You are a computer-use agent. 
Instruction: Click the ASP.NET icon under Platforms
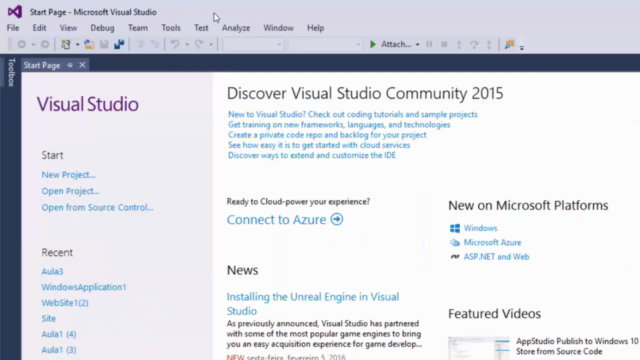(455, 257)
